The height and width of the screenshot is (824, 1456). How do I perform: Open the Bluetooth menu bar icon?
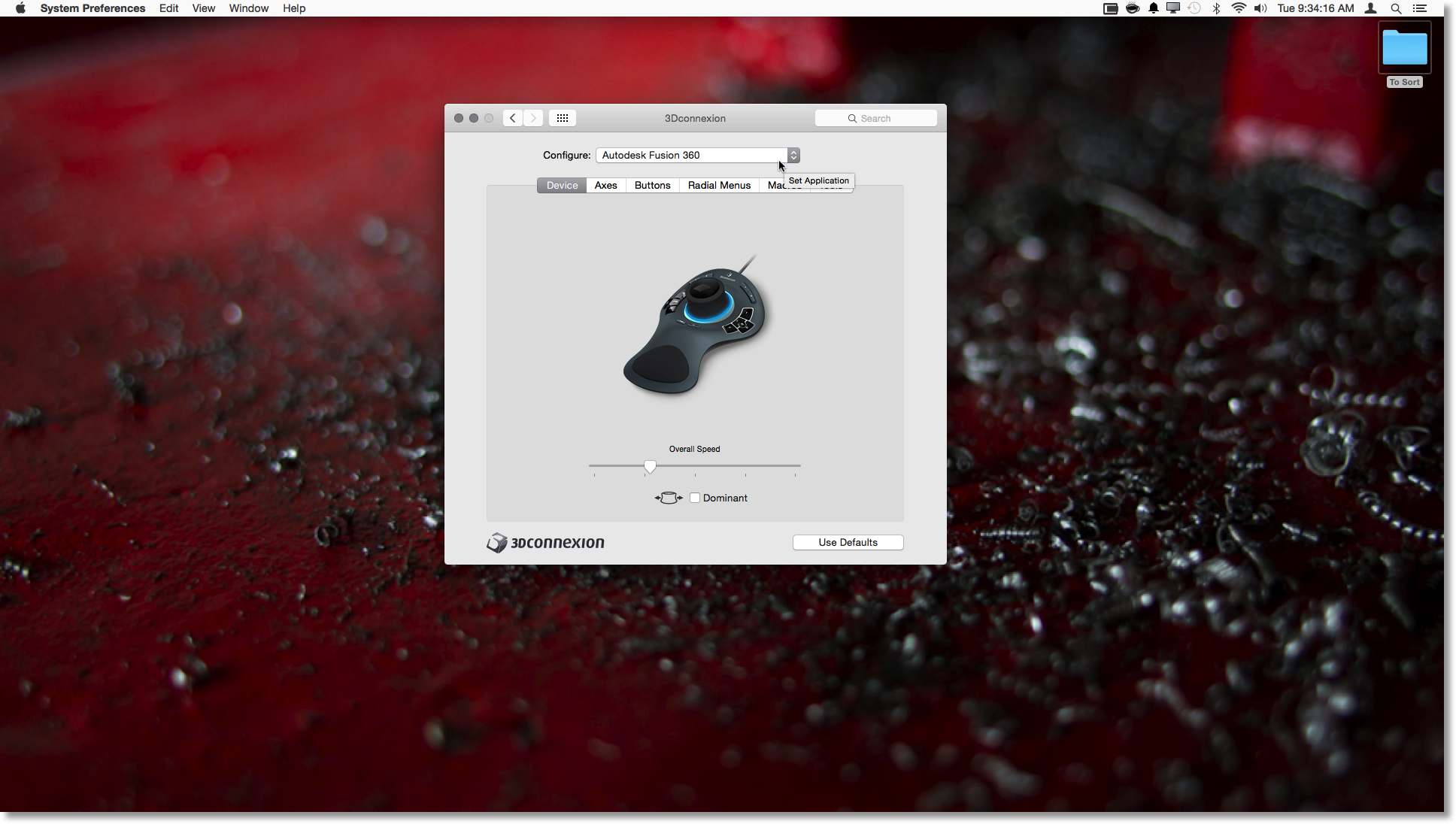click(x=1216, y=8)
